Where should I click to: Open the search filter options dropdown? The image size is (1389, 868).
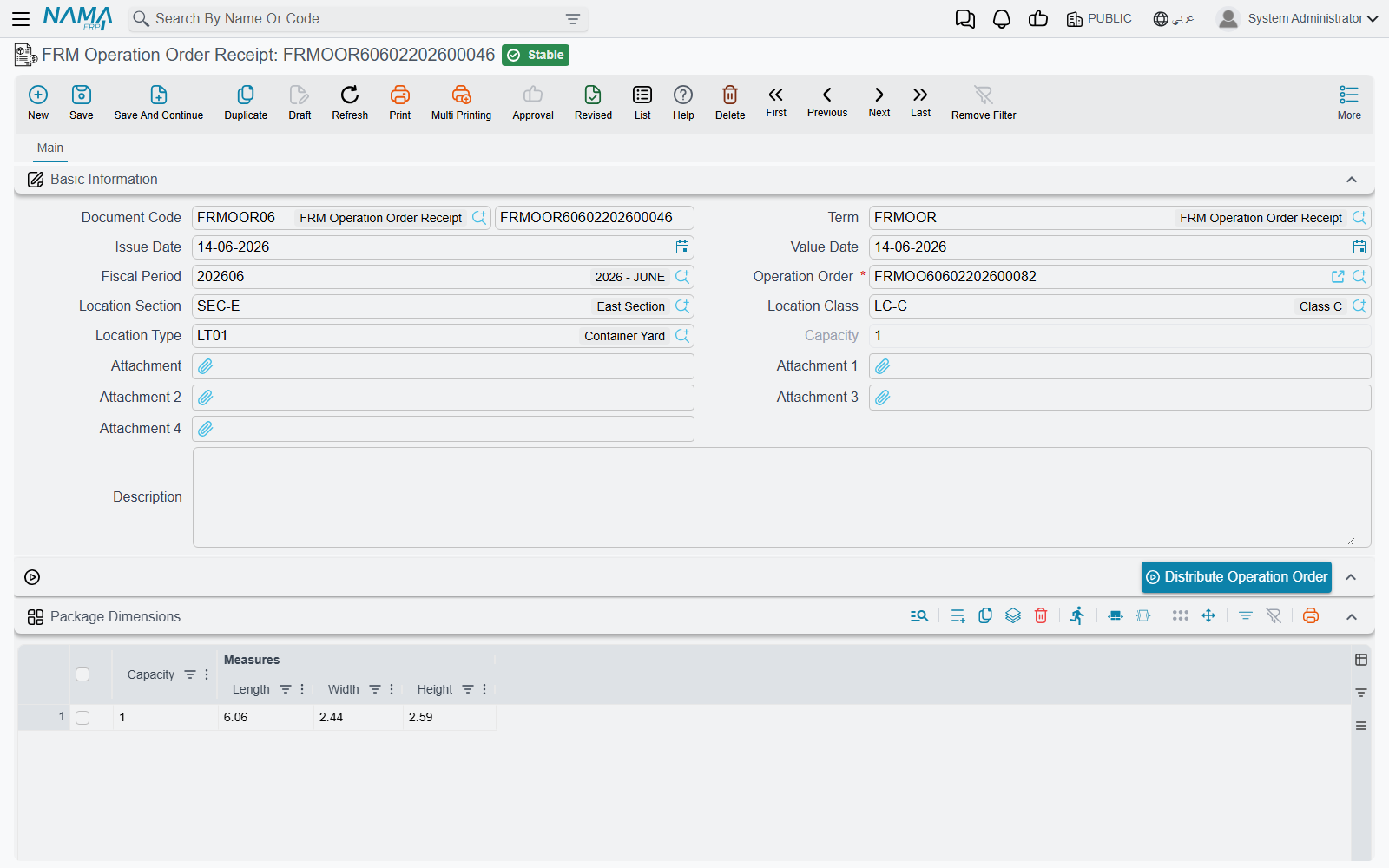click(573, 19)
